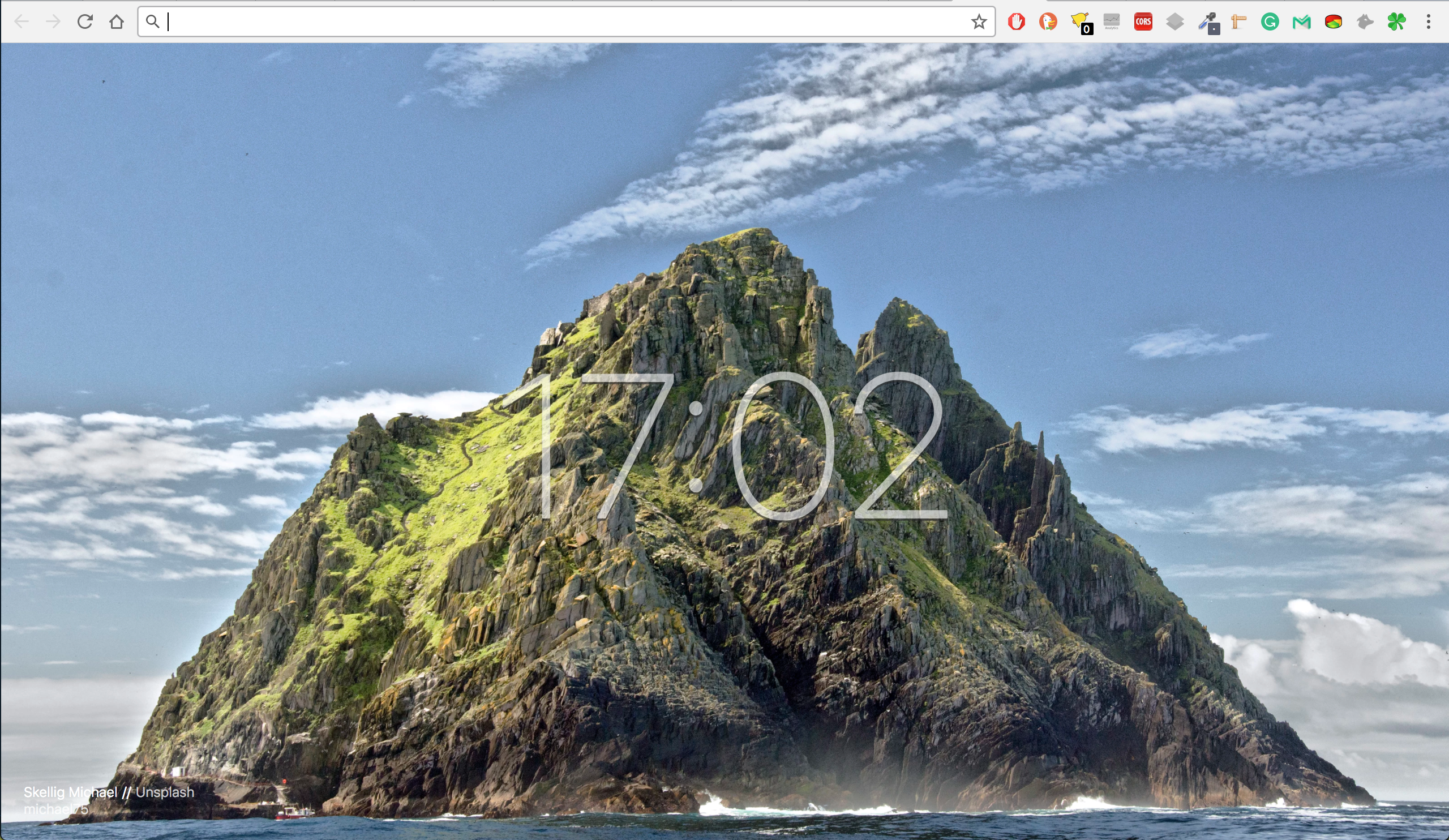Image resolution: width=1449 pixels, height=840 pixels.
Task: Go to the browser home page
Action: 117,22
